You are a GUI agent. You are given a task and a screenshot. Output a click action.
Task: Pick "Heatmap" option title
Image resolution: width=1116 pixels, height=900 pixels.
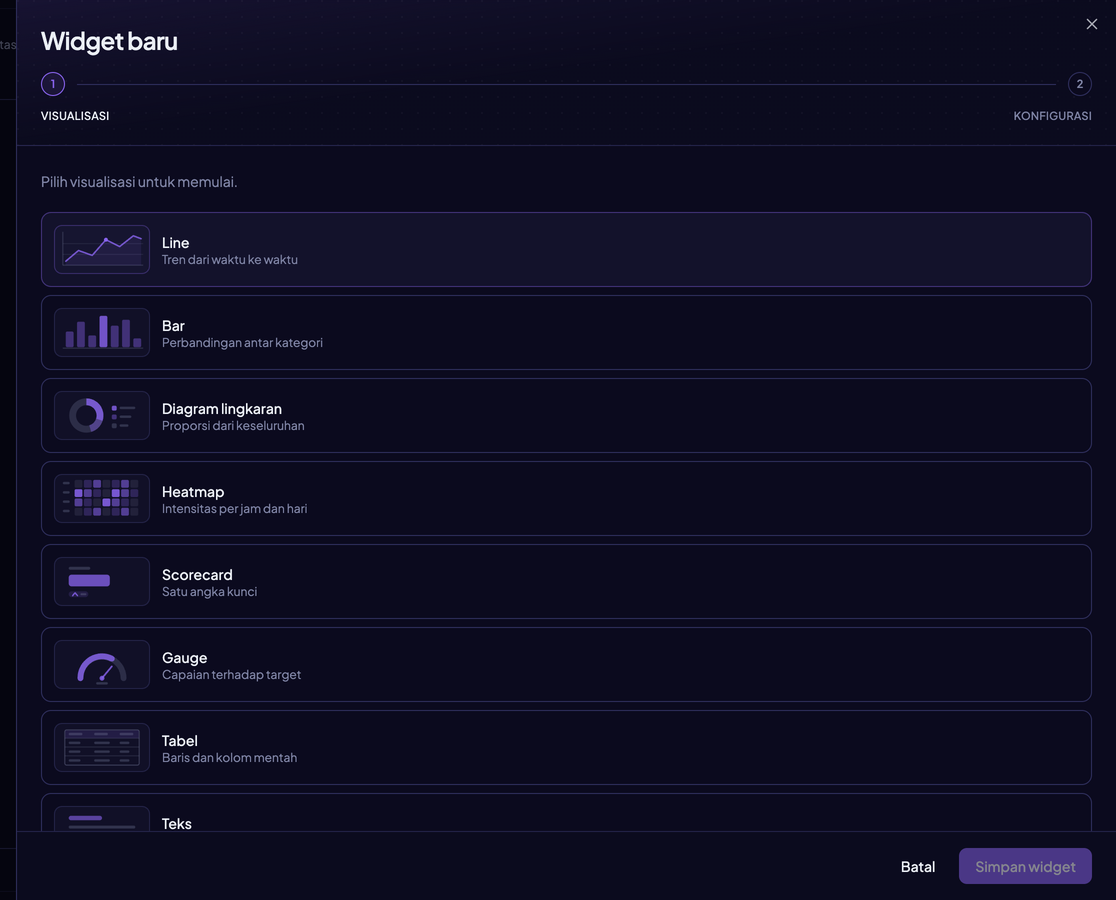point(193,492)
